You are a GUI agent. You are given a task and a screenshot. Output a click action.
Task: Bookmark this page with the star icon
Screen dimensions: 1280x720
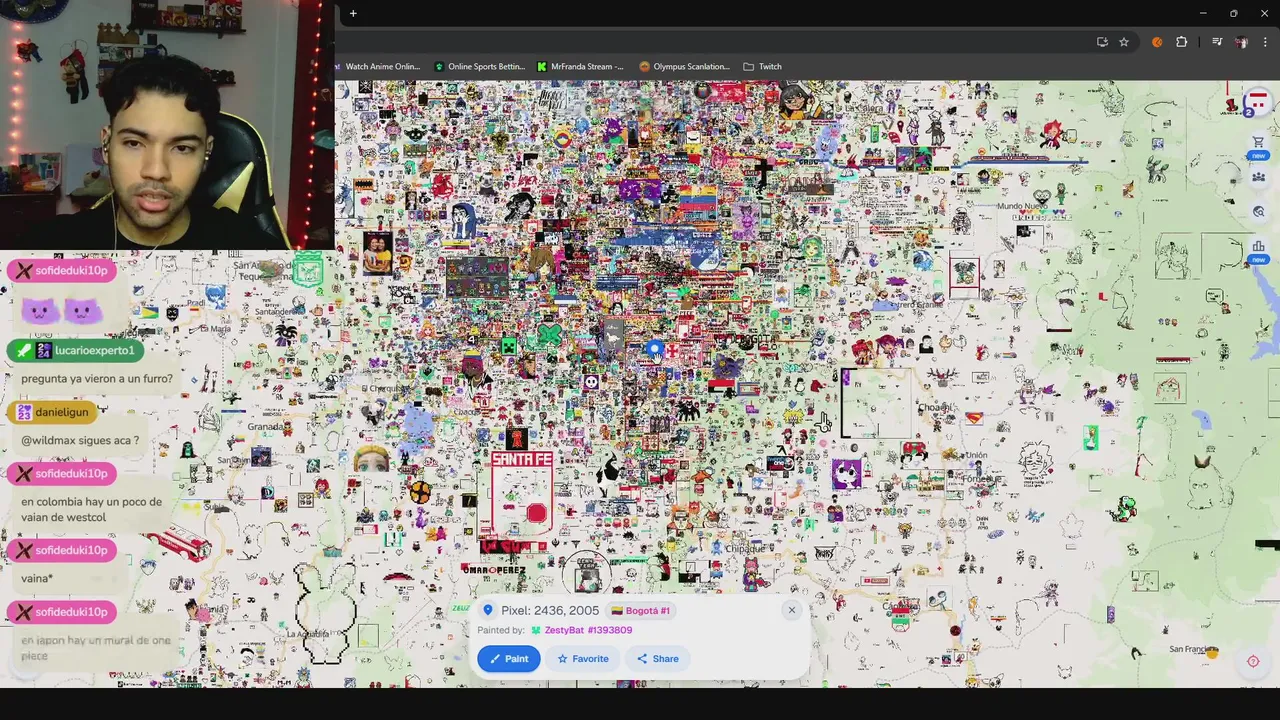1124,42
